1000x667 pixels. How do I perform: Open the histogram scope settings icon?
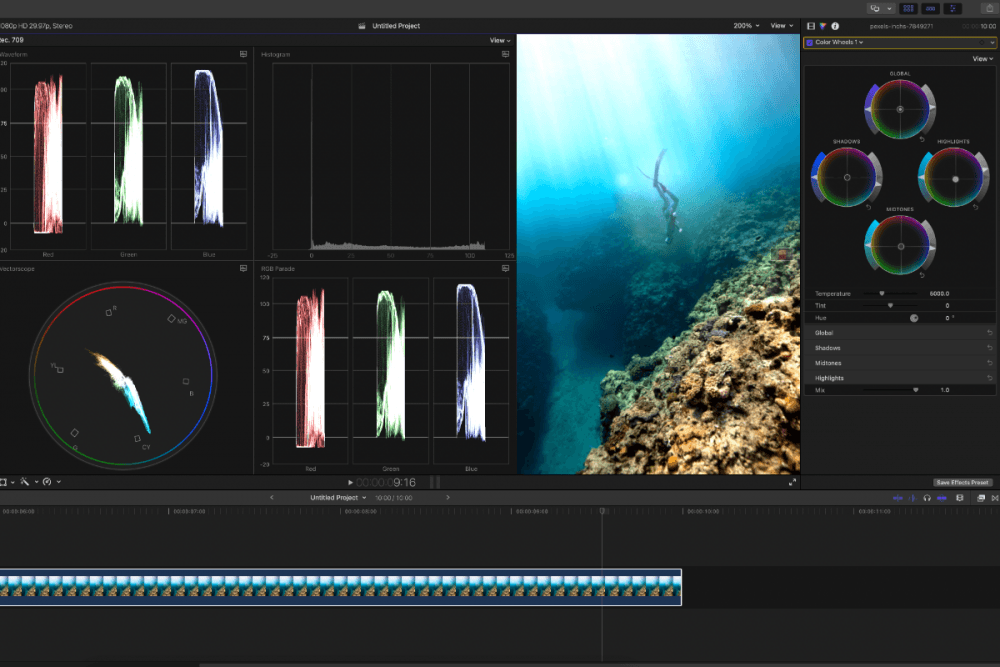505,54
